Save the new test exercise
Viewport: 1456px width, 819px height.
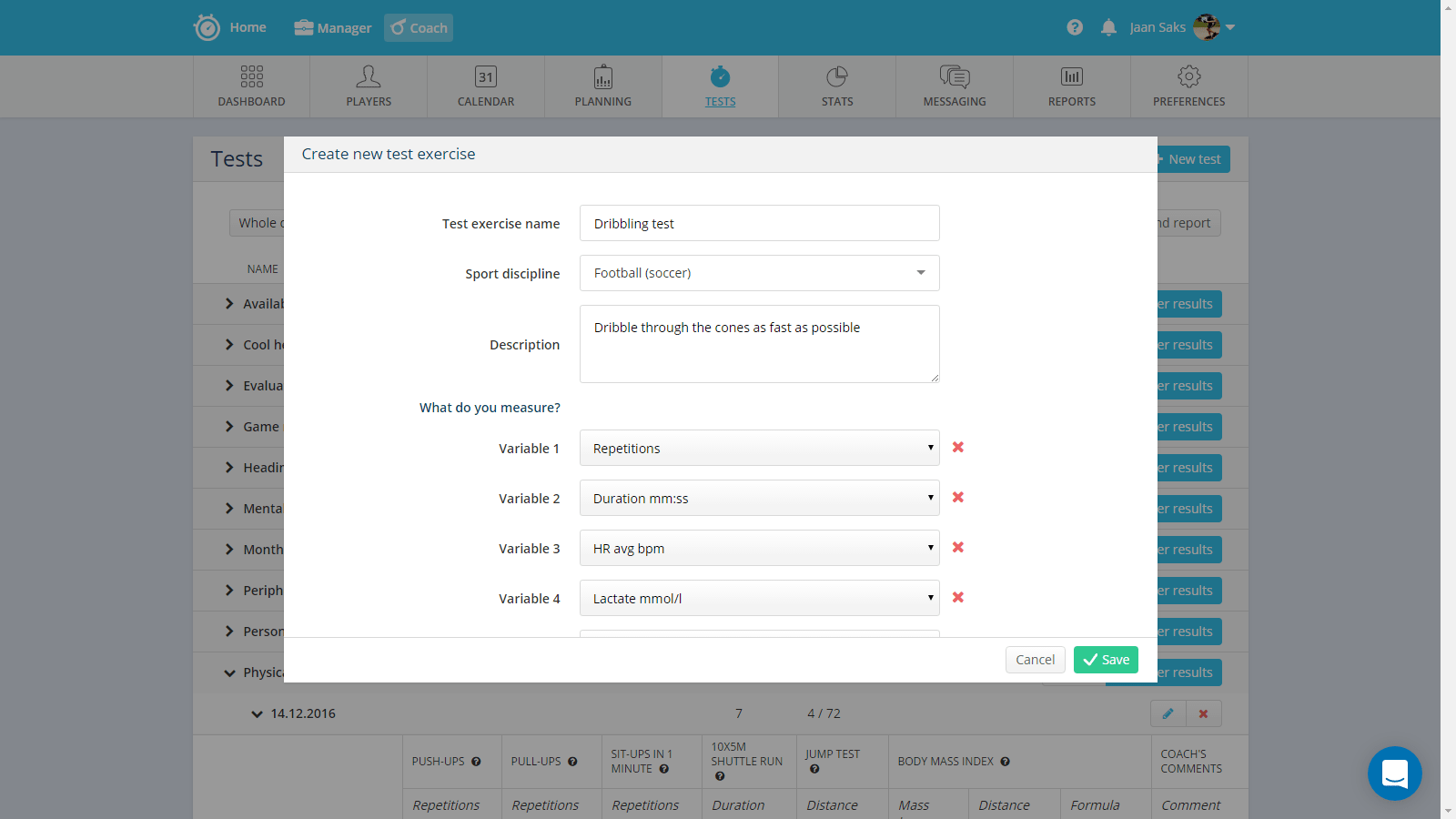[x=1106, y=660]
